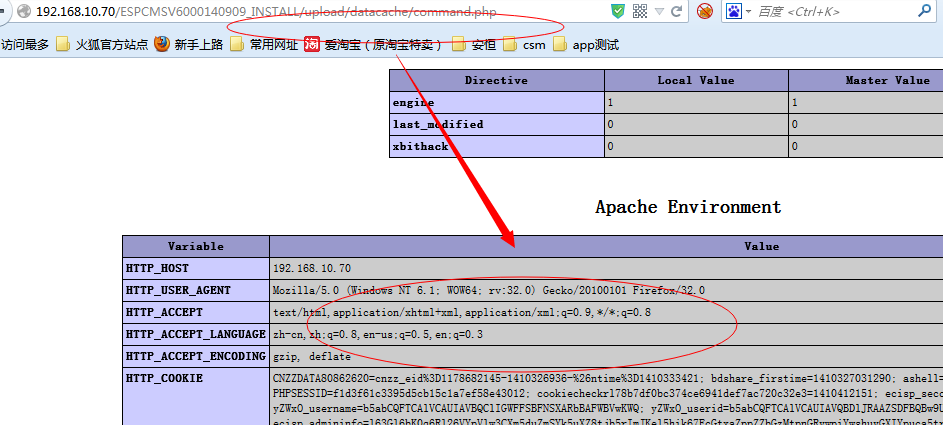Click the Master Value column header
943x425 pixels.
[x=866, y=81]
